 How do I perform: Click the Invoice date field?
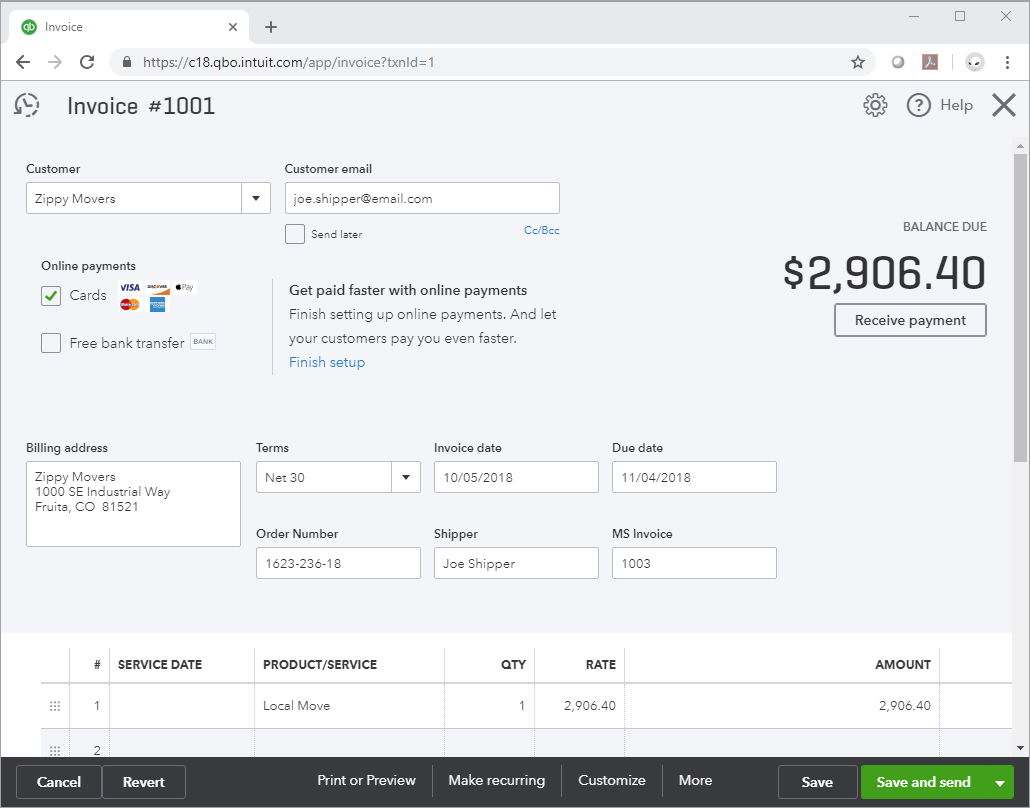515,477
